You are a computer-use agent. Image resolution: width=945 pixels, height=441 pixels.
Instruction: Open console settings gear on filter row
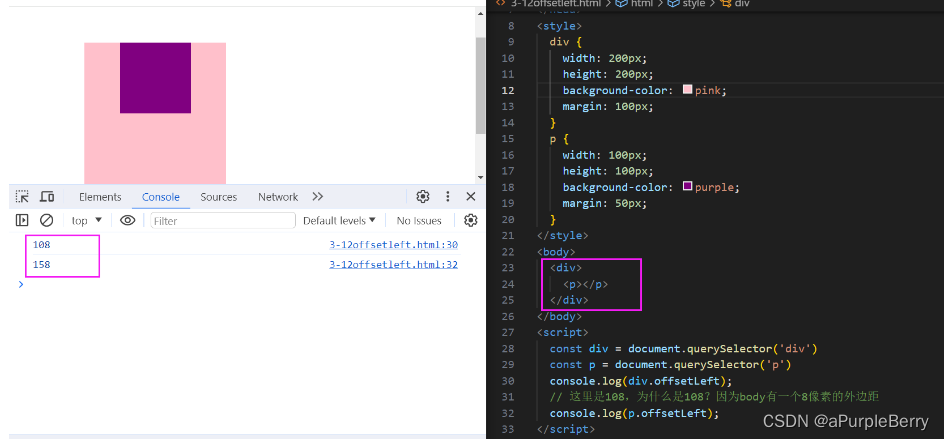coord(471,220)
